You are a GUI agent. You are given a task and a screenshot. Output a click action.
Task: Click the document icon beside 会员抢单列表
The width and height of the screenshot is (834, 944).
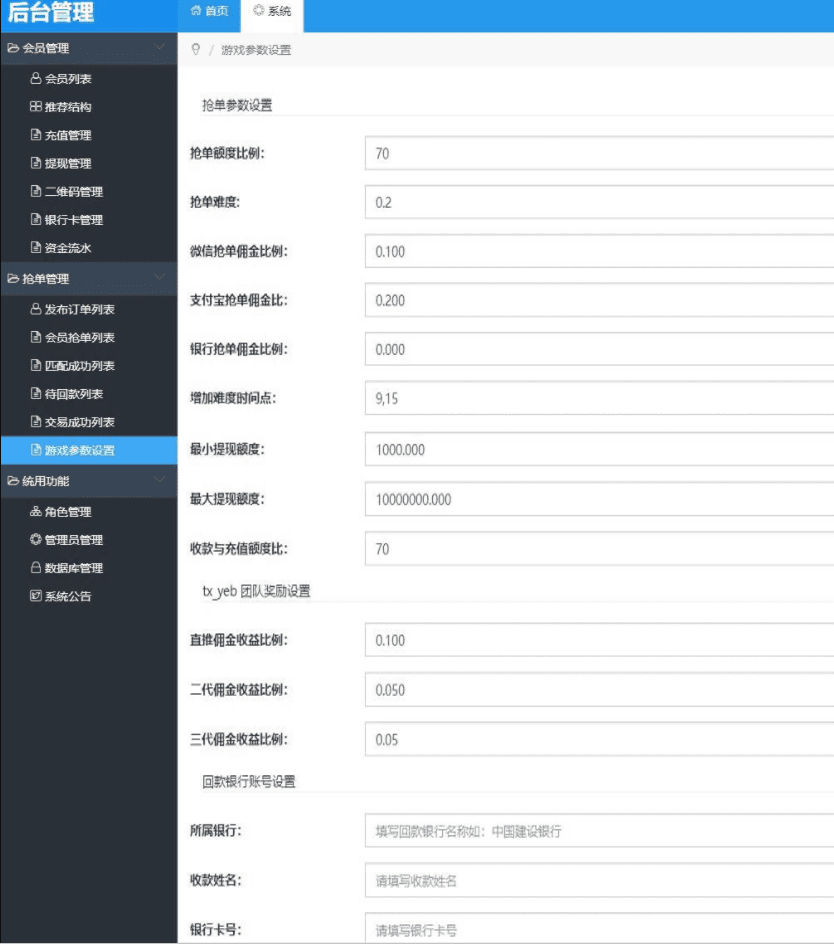click(x=36, y=337)
